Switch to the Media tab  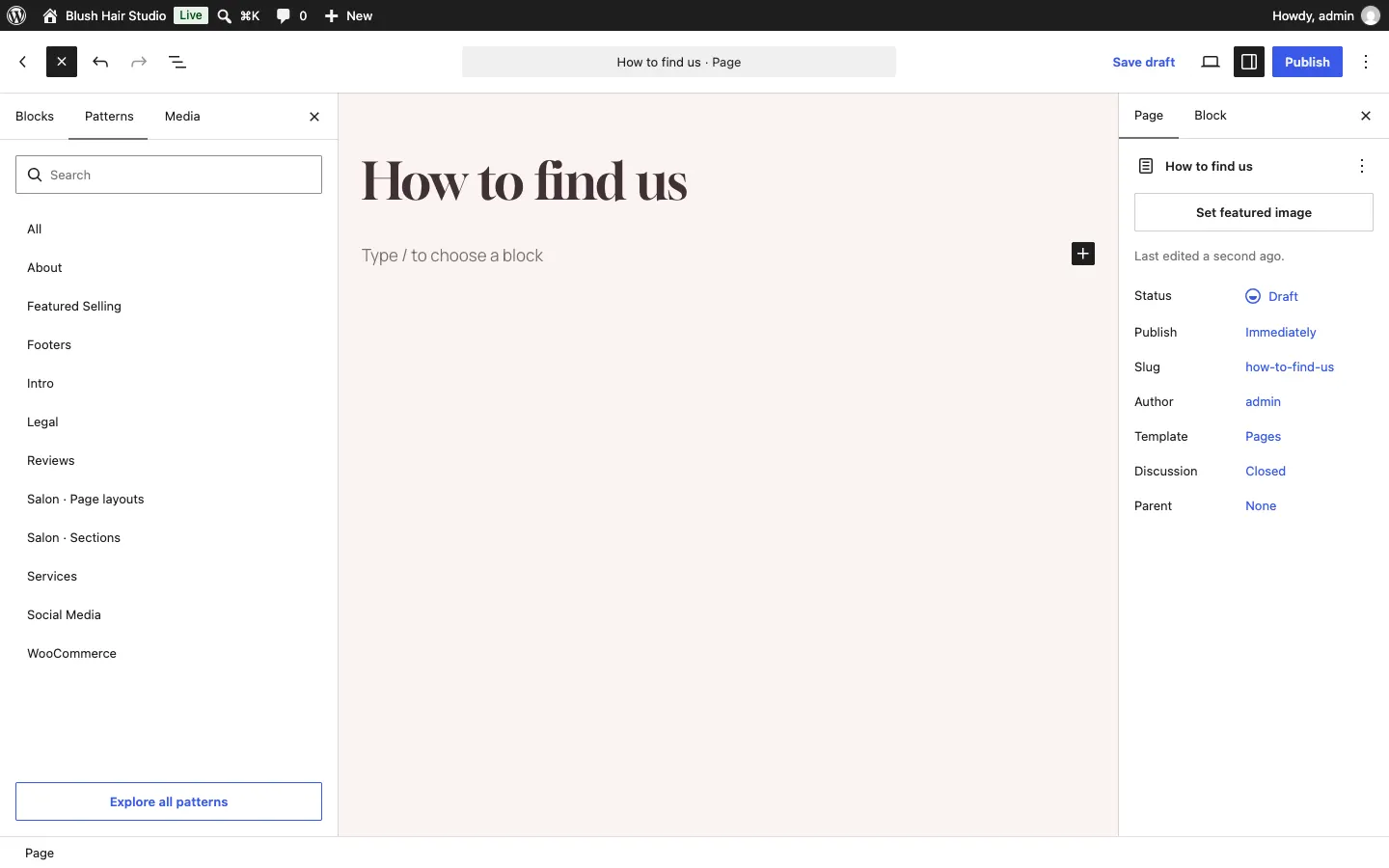point(182,117)
